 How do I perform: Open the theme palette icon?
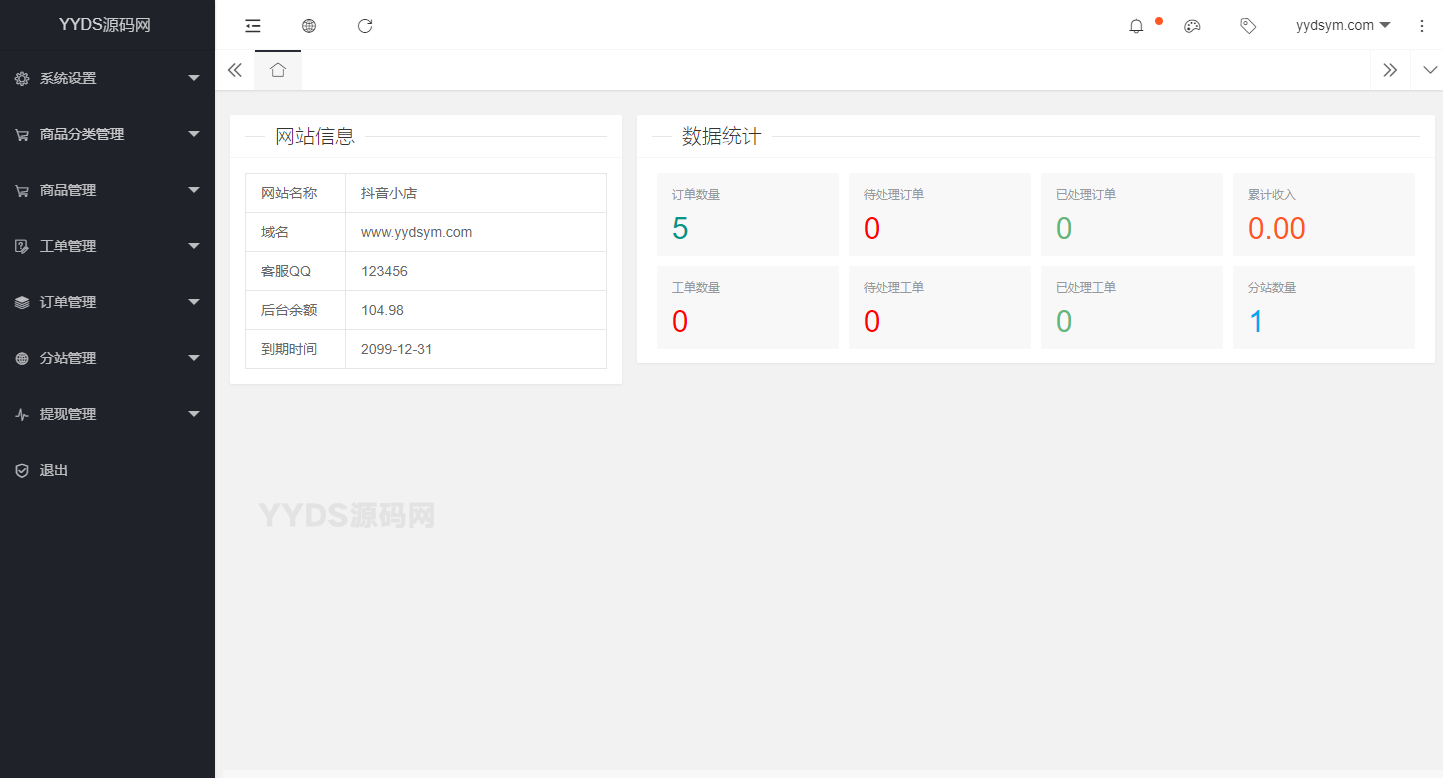tap(1192, 26)
